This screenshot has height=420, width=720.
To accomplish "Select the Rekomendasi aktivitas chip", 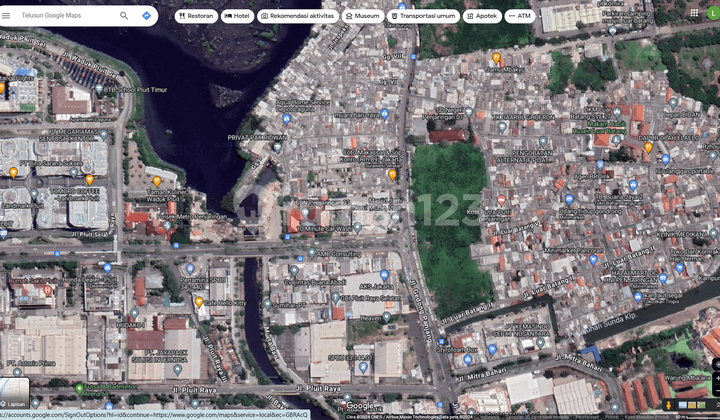I will coord(298,16).
